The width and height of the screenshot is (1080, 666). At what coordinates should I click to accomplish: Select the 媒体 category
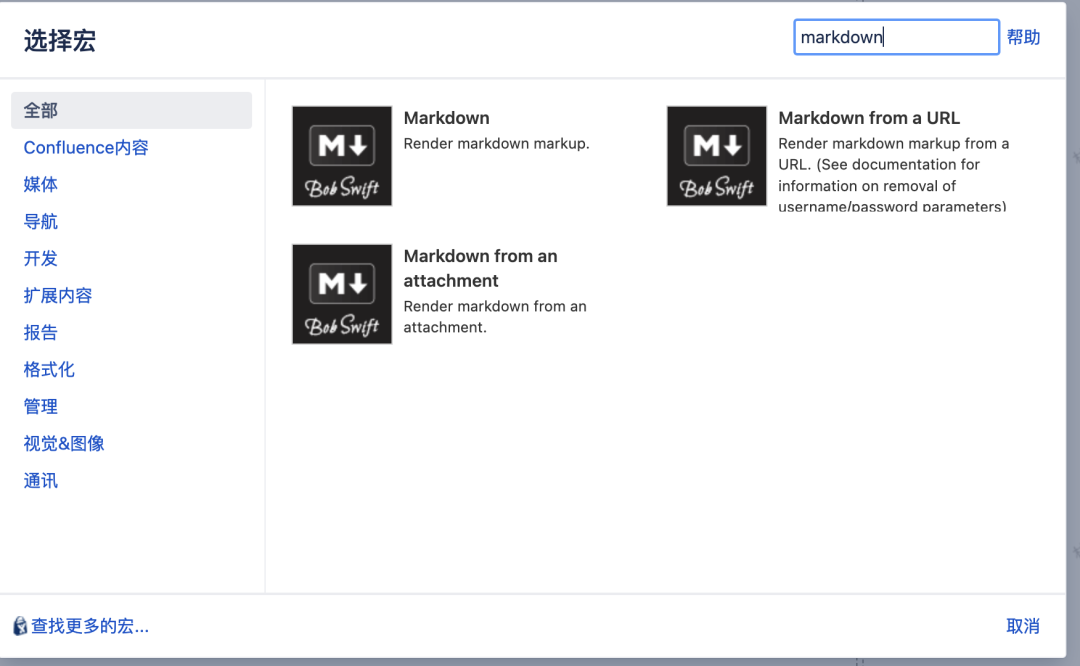41,185
